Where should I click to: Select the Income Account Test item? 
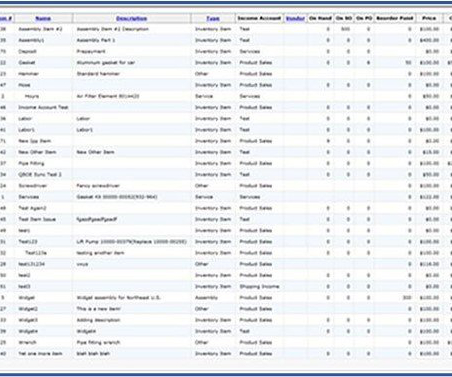point(43,107)
